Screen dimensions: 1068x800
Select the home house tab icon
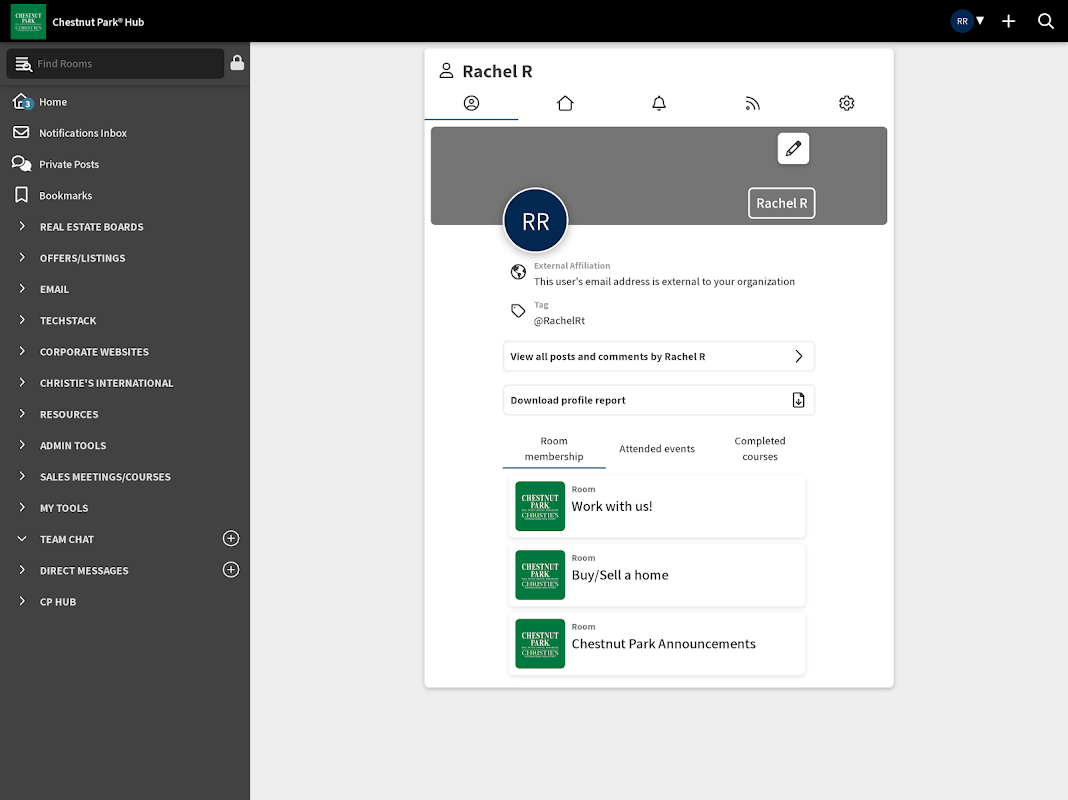point(565,103)
